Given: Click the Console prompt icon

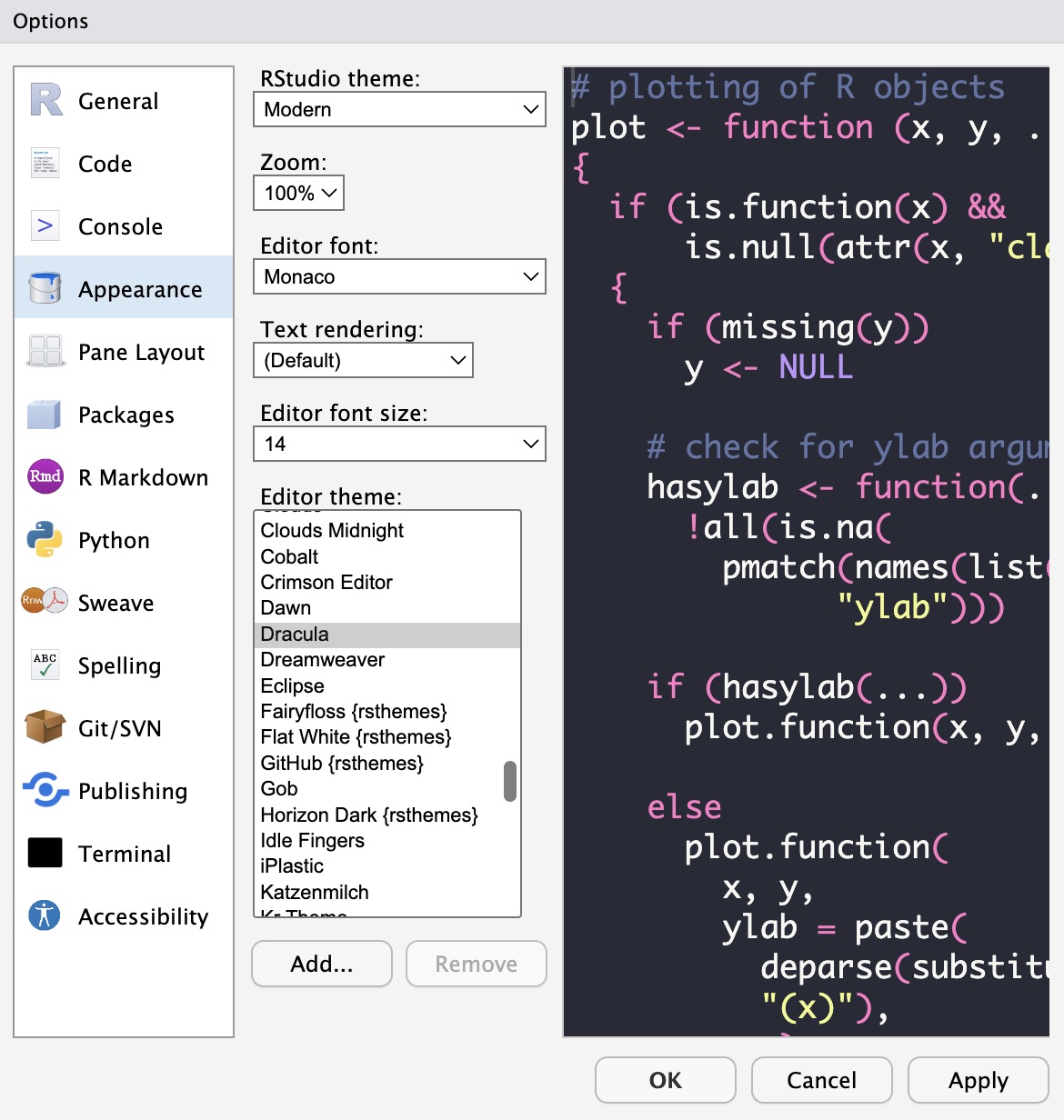Looking at the screenshot, I should (x=45, y=225).
